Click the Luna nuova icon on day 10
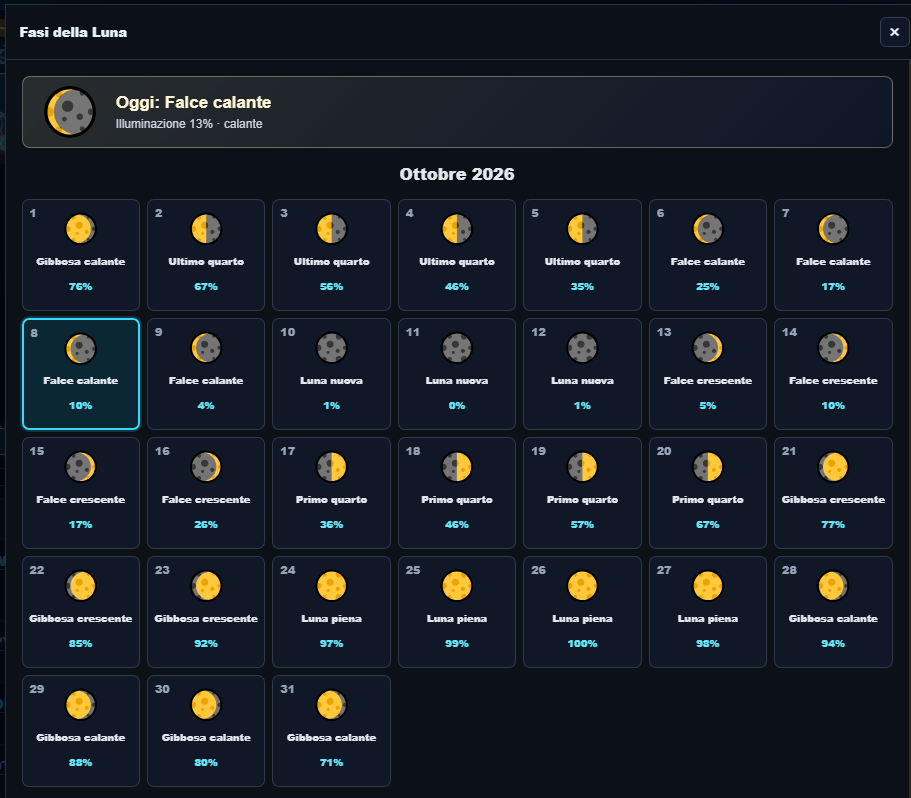Viewport: 911px width, 798px height. tap(331, 348)
